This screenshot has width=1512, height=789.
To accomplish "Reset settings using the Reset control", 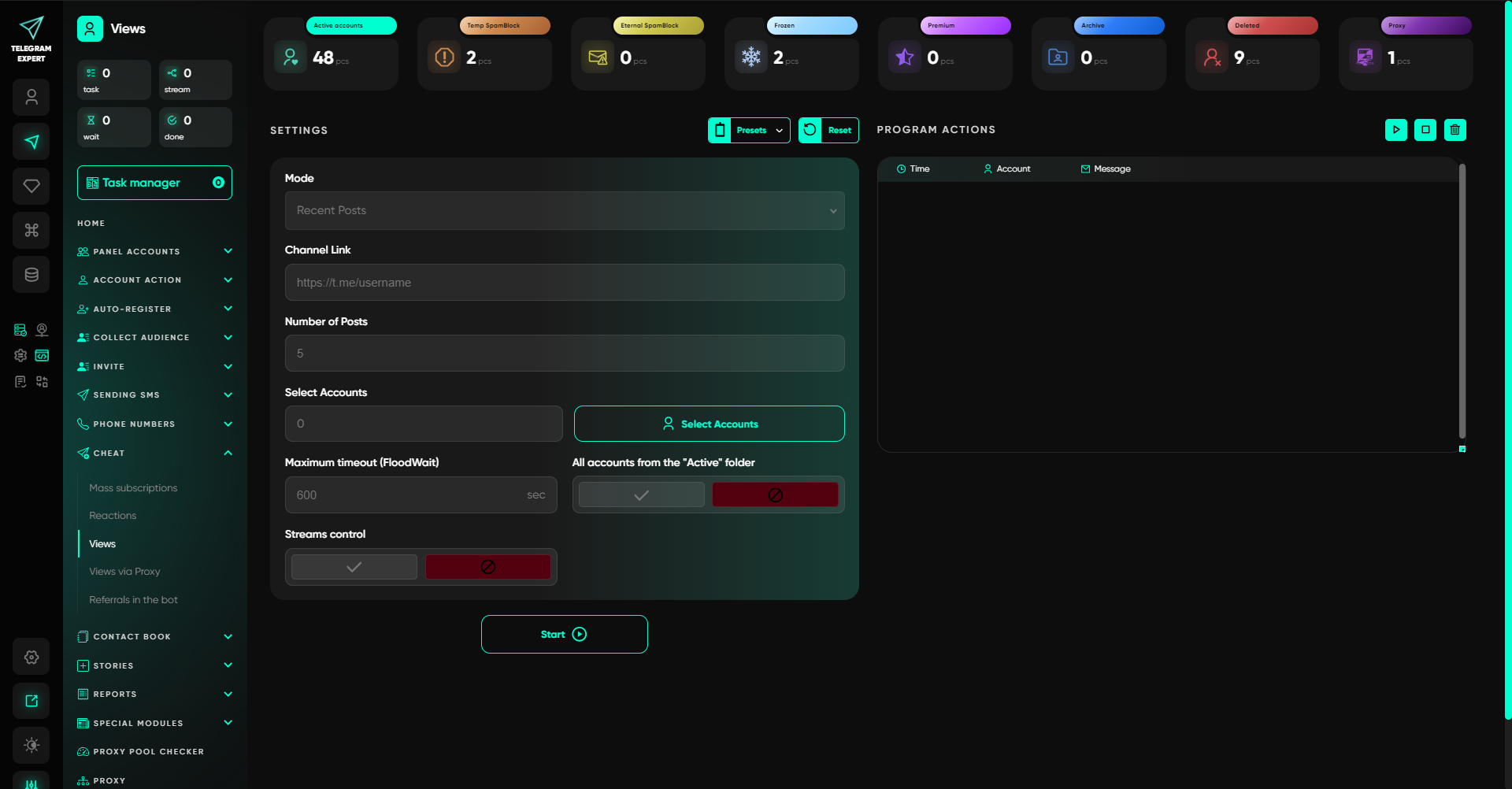I will point(828,130).
